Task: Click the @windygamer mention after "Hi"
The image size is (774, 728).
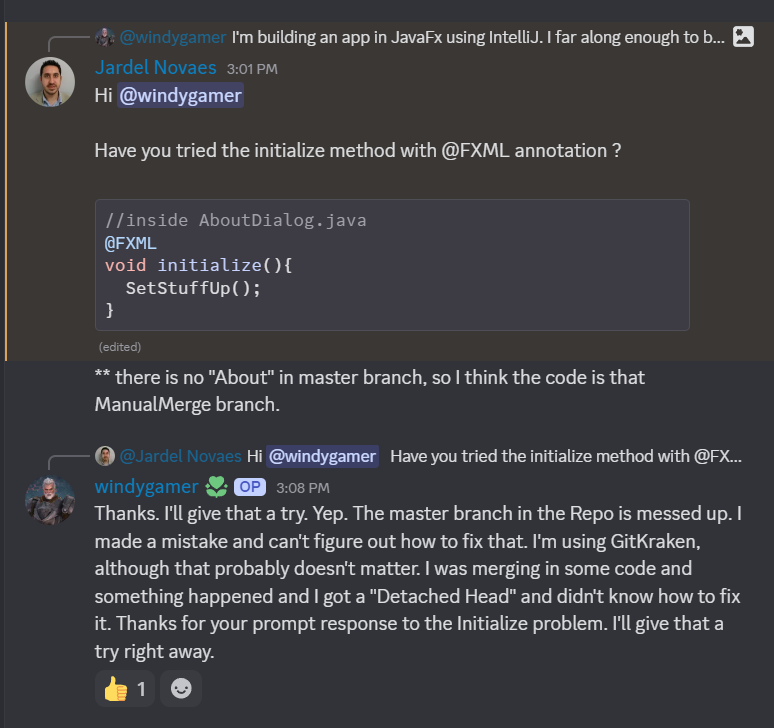Action: (x=181, y=96)
